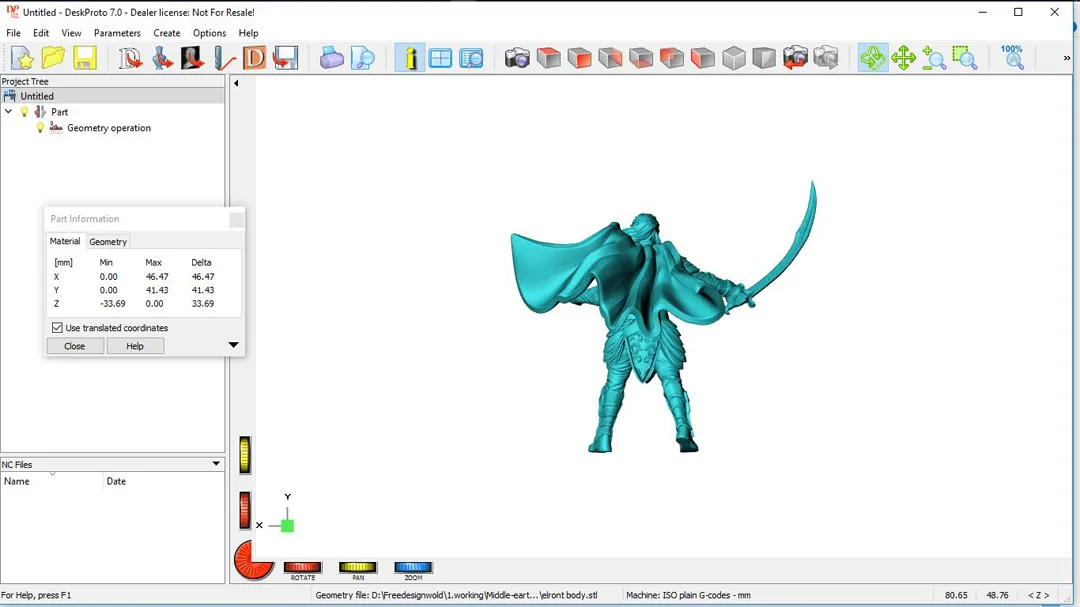Viewport: 1080px width, 607px height.
Task: Select the plain dark gray view cube
Action: point(764,58)
